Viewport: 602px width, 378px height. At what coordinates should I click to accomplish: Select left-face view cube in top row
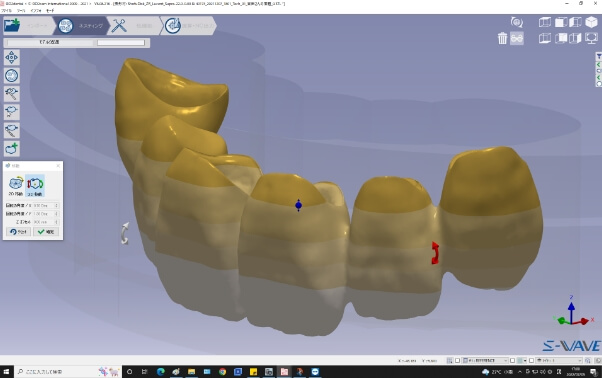[576, 22]
